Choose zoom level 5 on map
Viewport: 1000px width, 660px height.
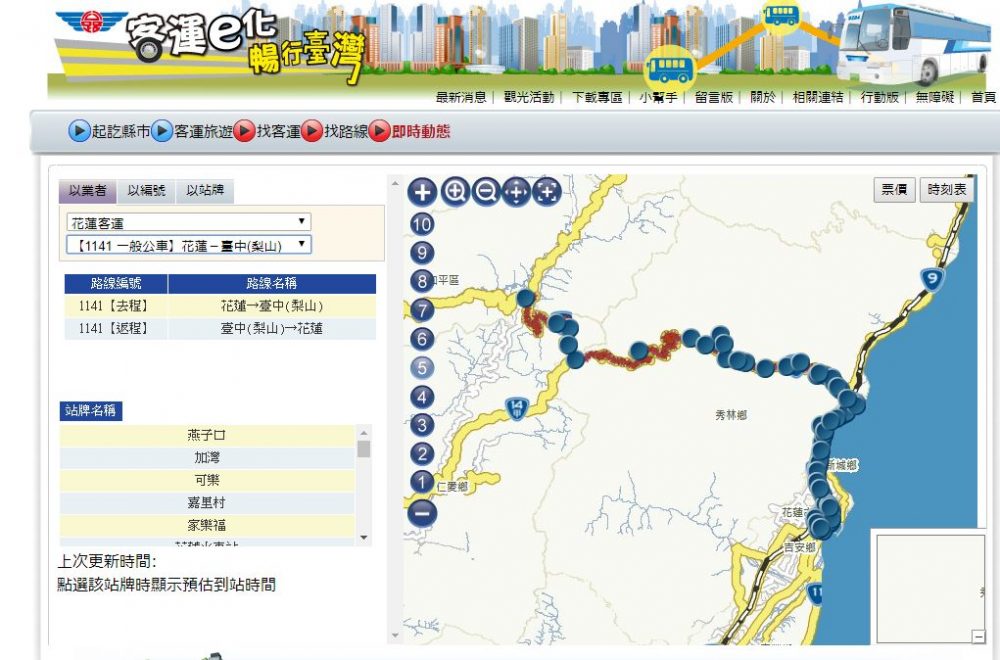[422, 367]
